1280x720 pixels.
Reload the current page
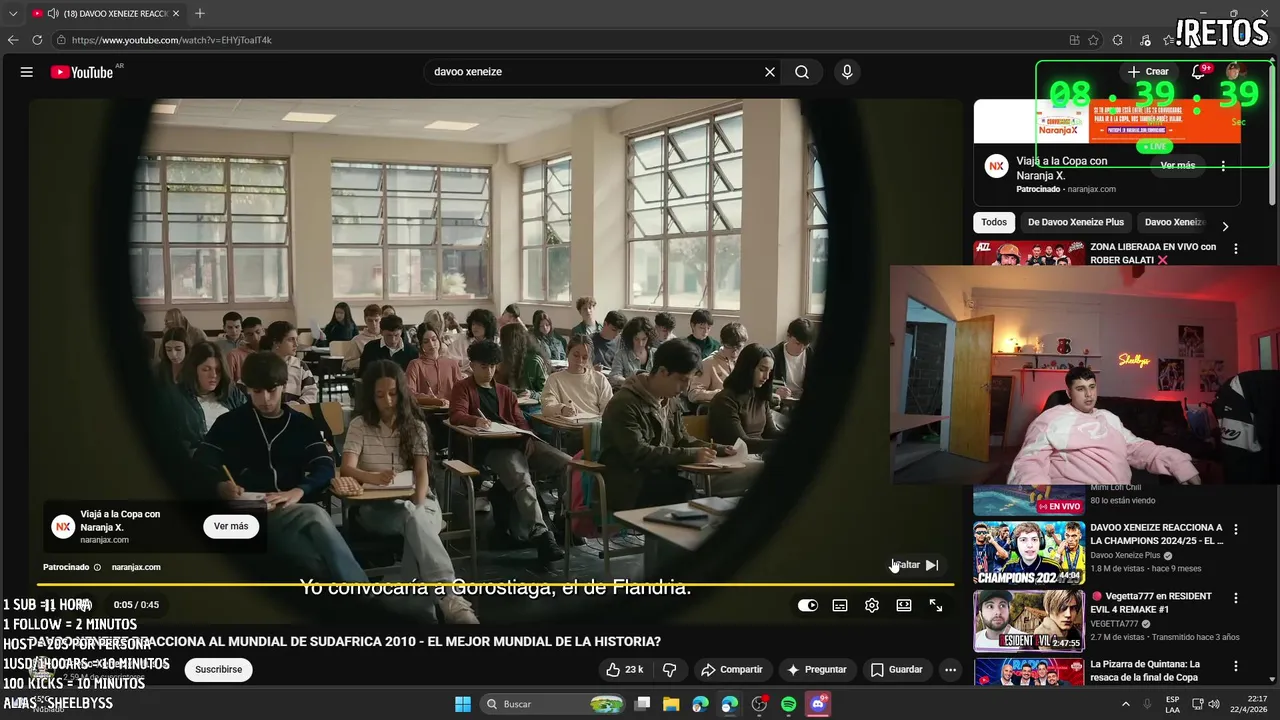tap(37, 40)
